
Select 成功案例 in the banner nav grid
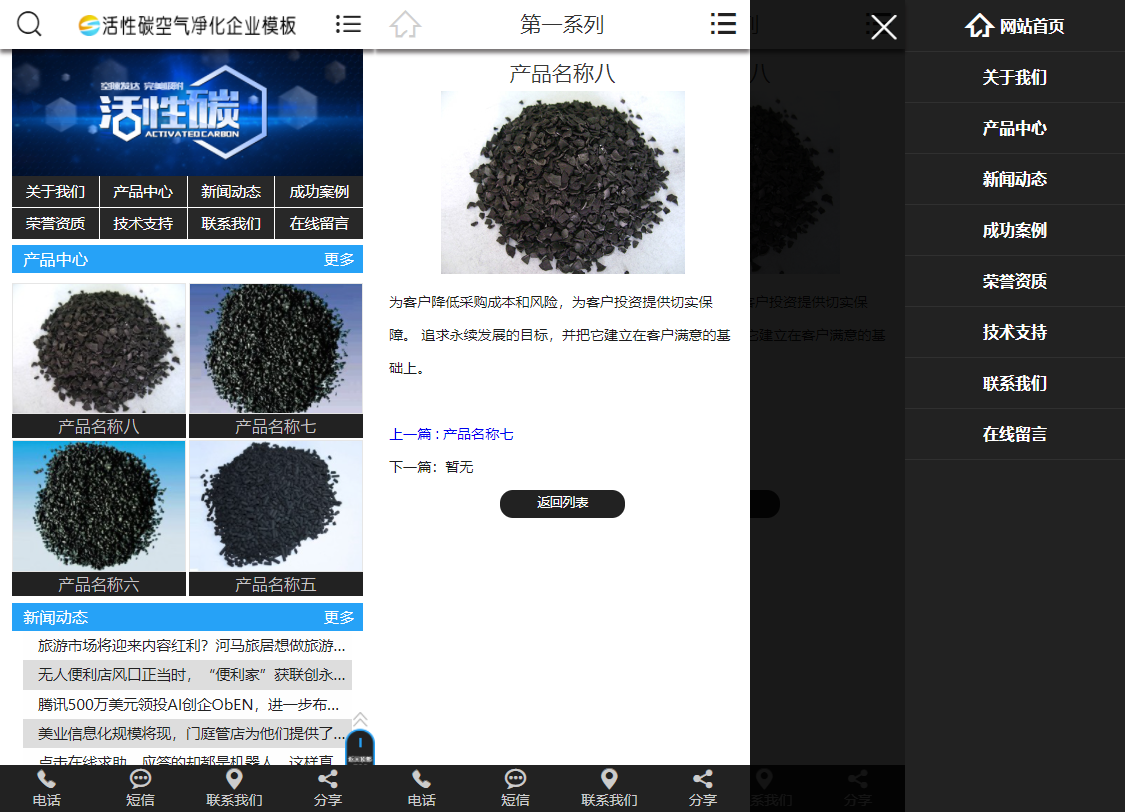319,192
